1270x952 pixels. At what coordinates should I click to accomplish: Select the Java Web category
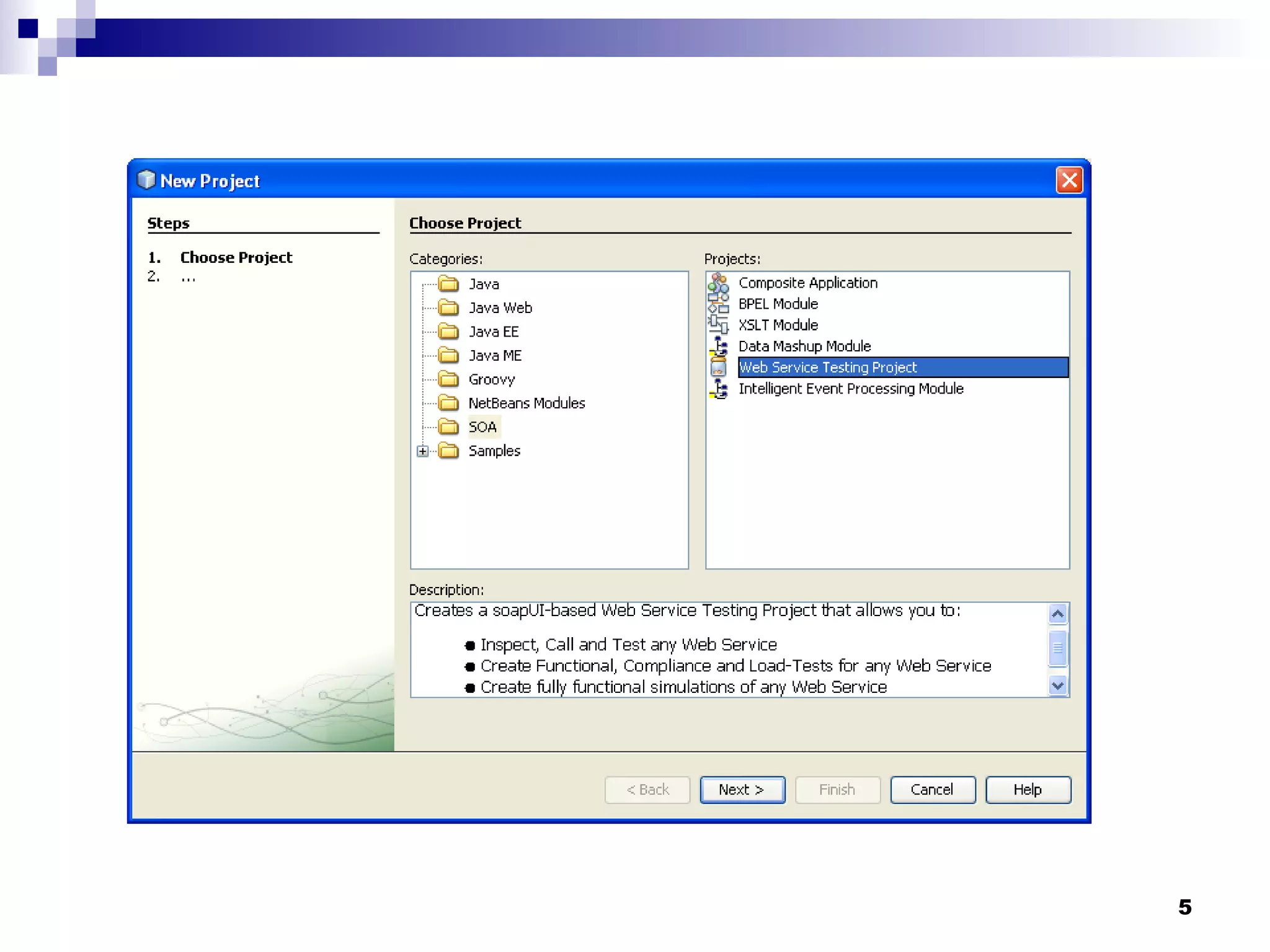tap(500, 308)
